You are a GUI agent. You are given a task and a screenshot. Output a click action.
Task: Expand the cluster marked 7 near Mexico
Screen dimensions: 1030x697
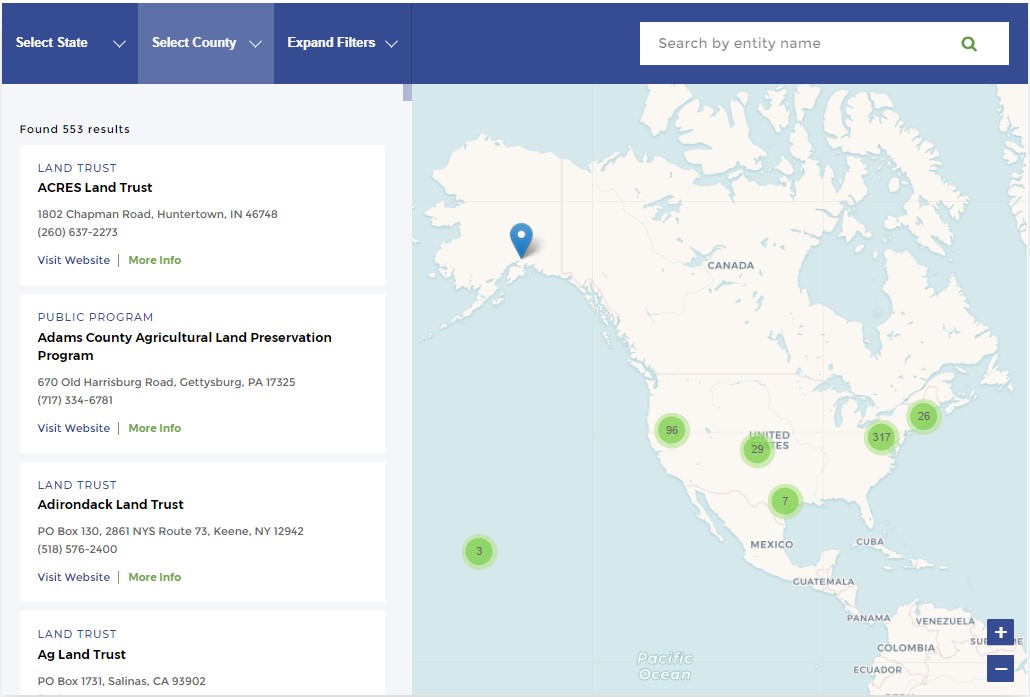tap(785, 500)
